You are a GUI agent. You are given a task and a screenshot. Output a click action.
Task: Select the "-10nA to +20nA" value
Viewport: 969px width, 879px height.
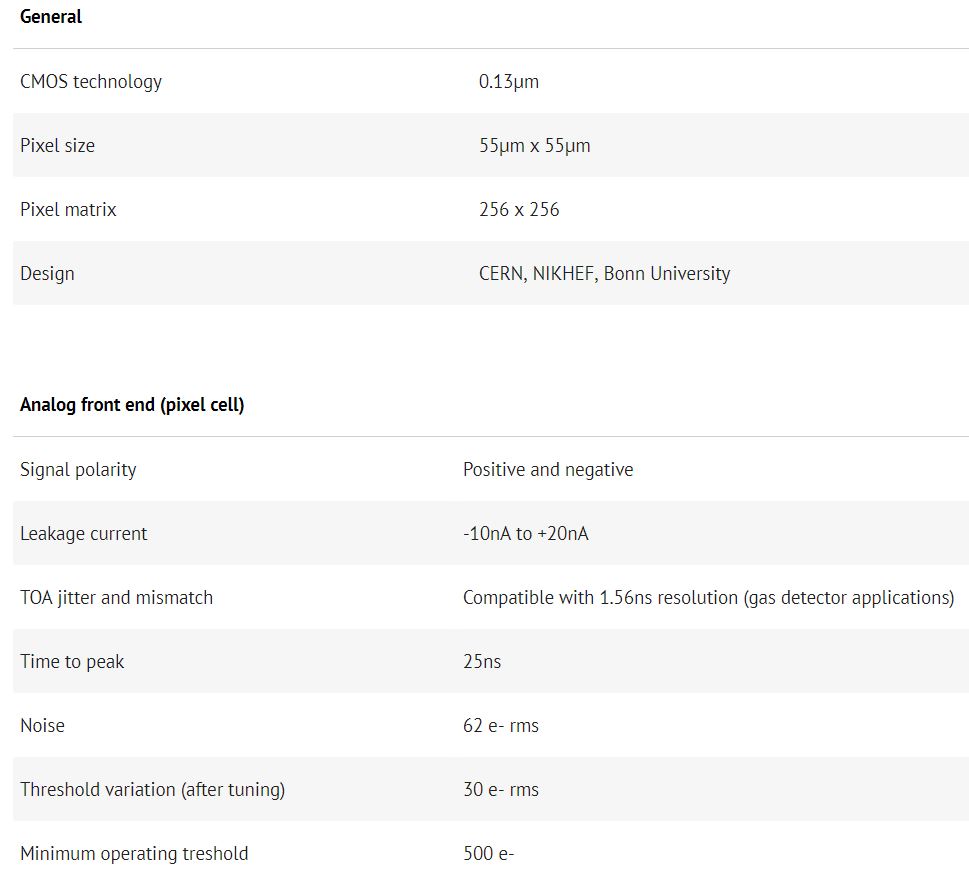pyautogui.click(x=525, y=534)
